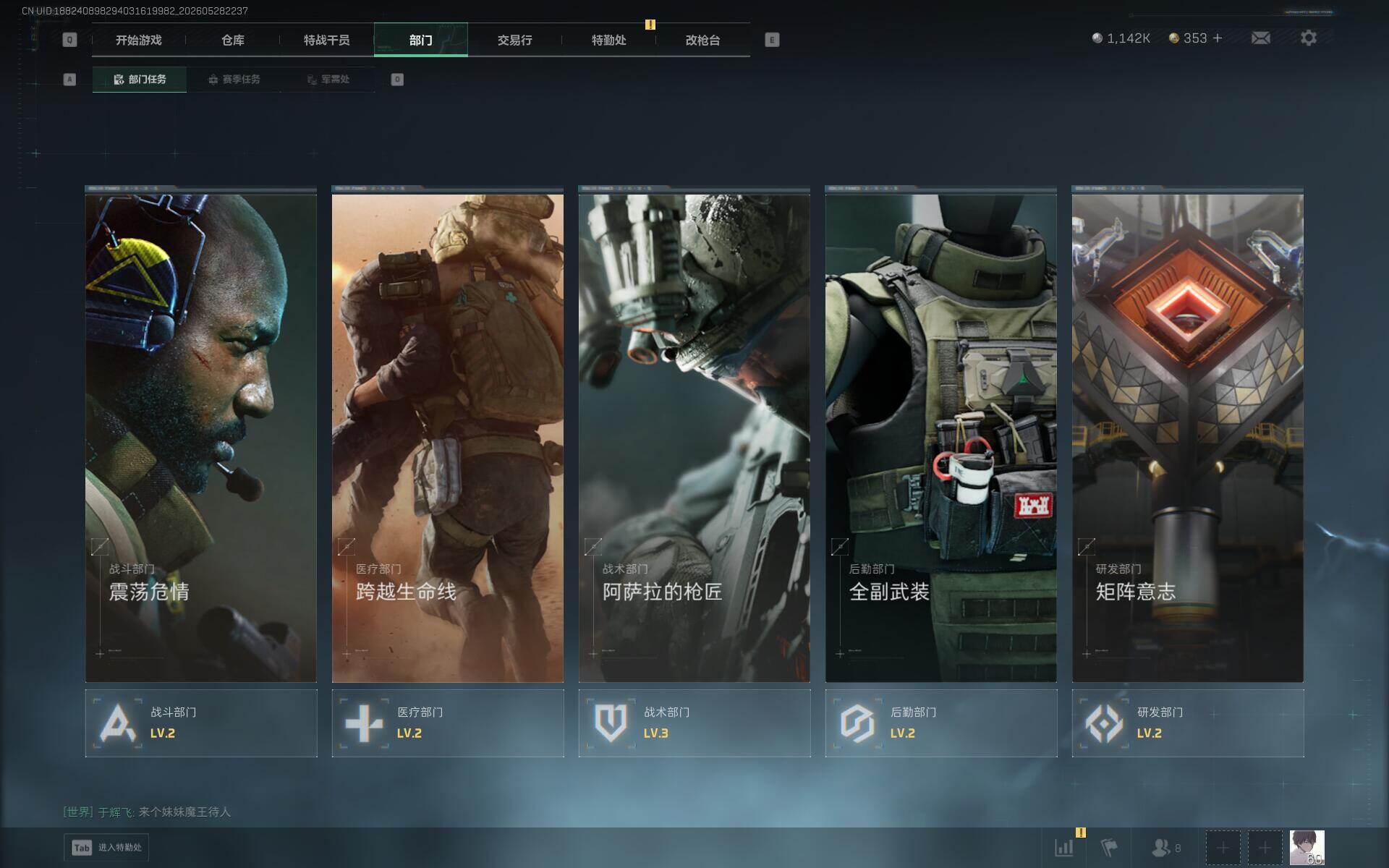Click the 后勤部门 hexagon emblem icon

point(857,723)
